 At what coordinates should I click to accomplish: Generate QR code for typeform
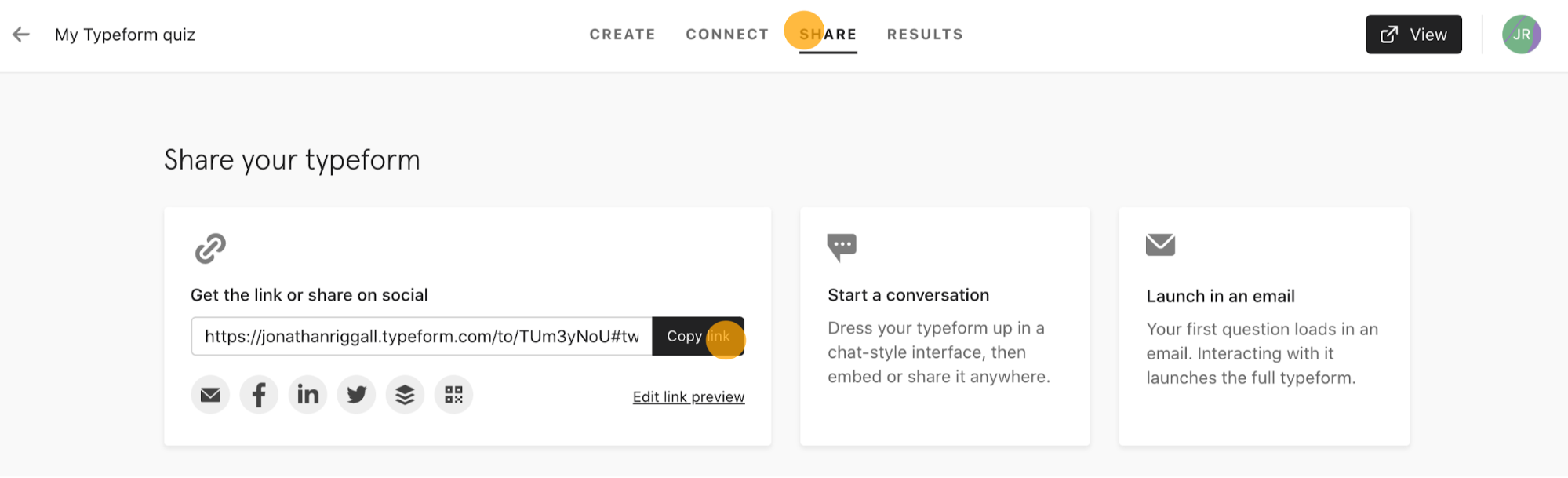coord(453,395)
